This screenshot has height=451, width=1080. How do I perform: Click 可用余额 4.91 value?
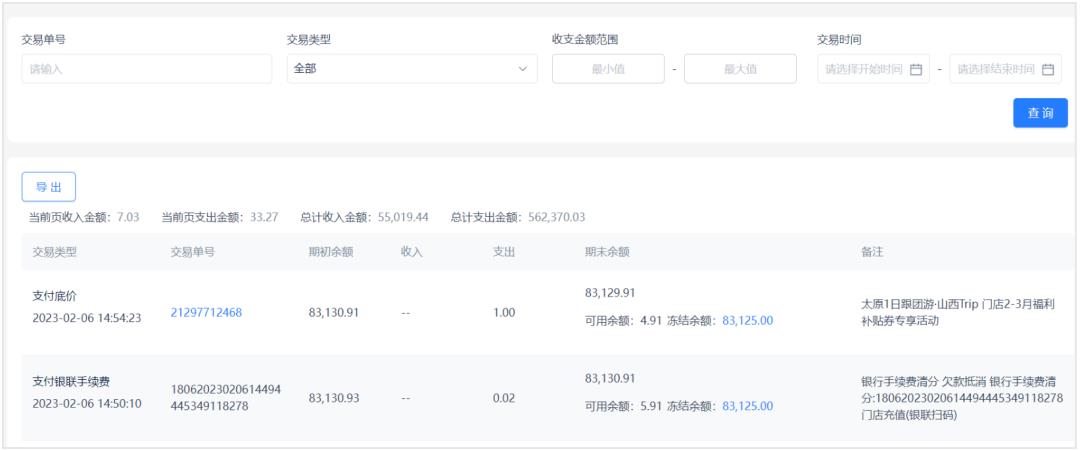(x=651, y=320)
